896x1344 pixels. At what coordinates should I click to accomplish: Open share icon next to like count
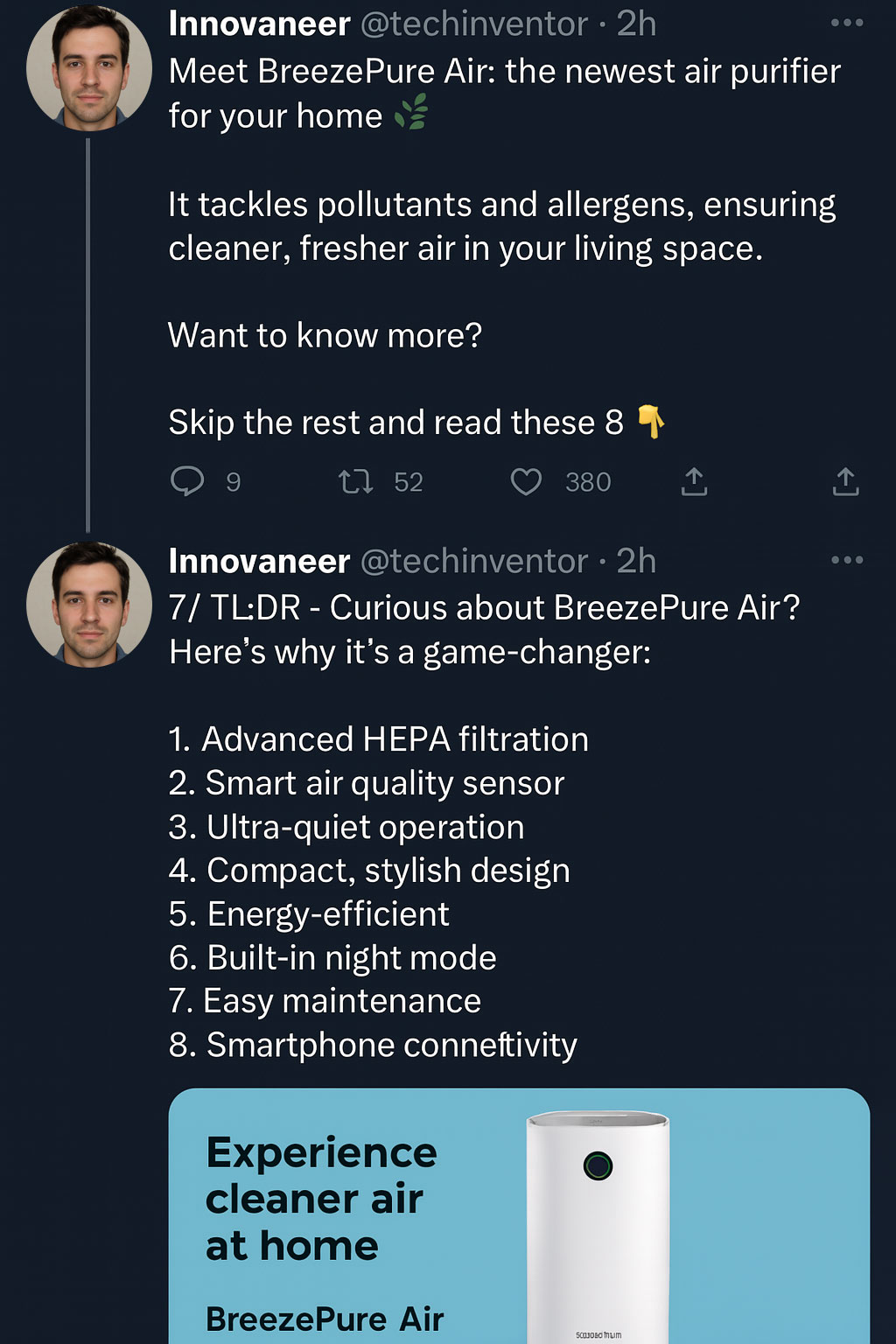click(694, 481)
